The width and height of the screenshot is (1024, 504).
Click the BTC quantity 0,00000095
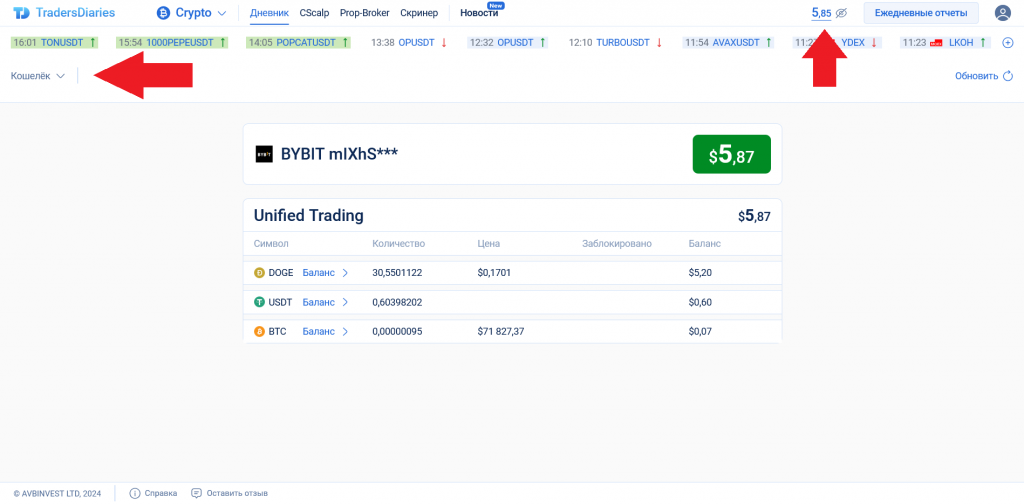point(397,332)
